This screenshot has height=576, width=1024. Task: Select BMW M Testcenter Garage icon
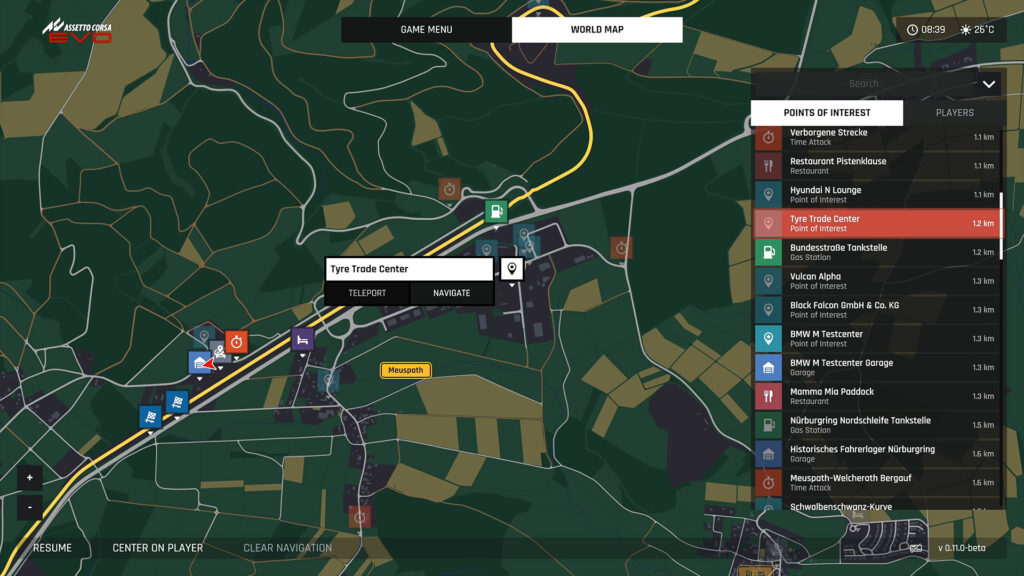click(768, 367)
